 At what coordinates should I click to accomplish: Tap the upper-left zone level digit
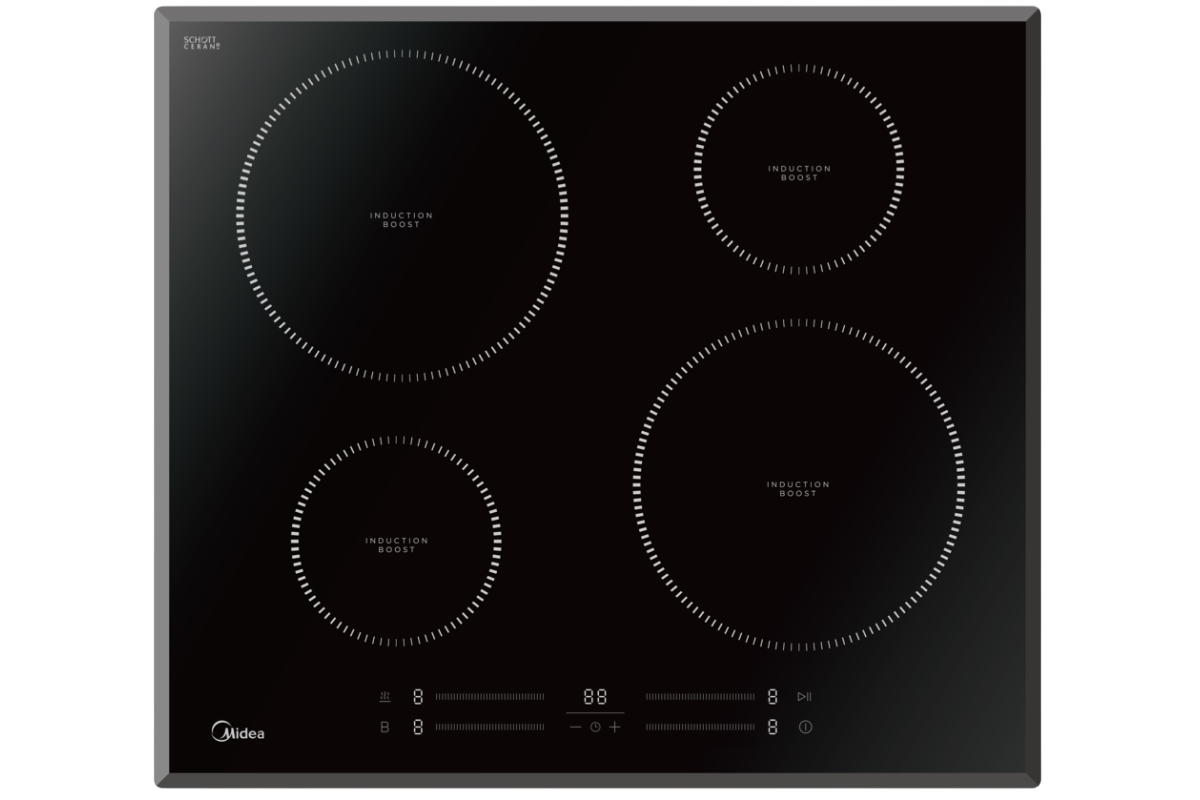point(418,697)
